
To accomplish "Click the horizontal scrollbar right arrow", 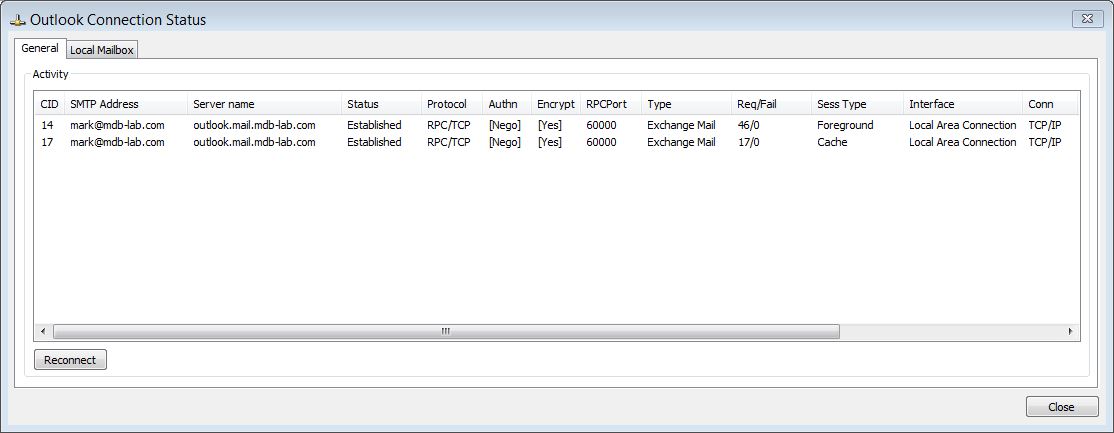I will 1070,331.
